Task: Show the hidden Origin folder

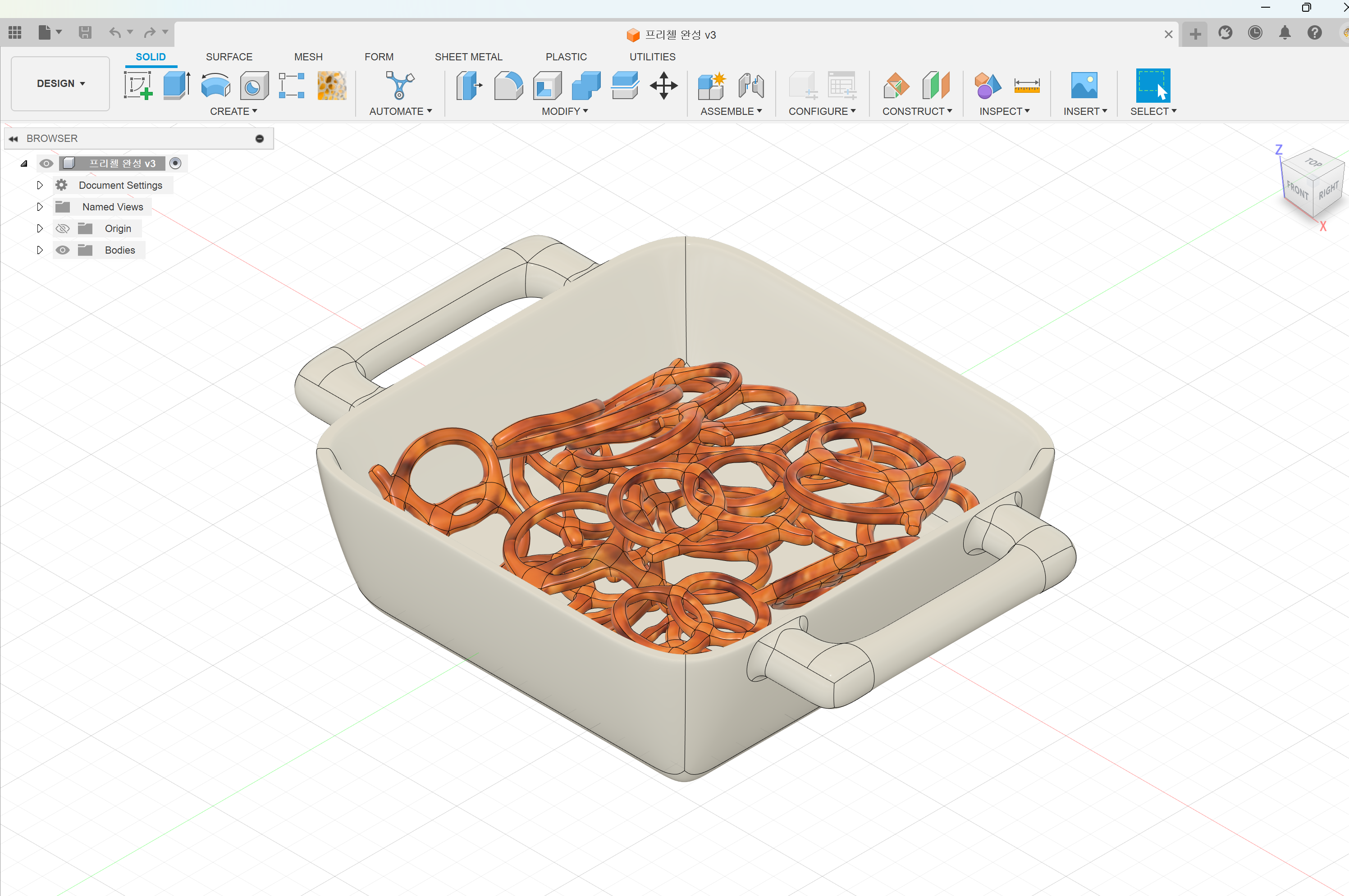Action: [62, 228]
